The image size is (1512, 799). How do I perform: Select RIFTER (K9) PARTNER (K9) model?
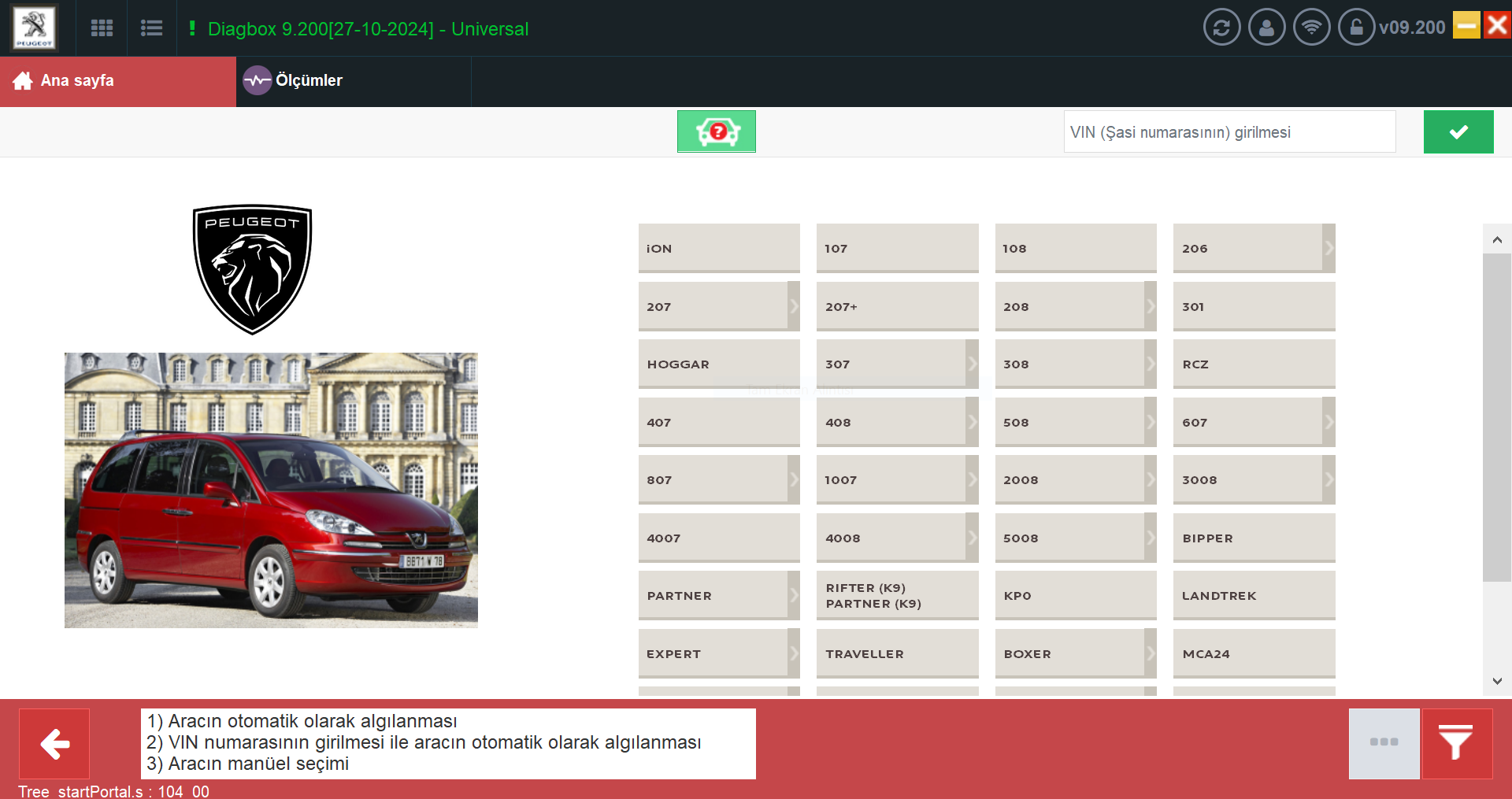[898, 595]
